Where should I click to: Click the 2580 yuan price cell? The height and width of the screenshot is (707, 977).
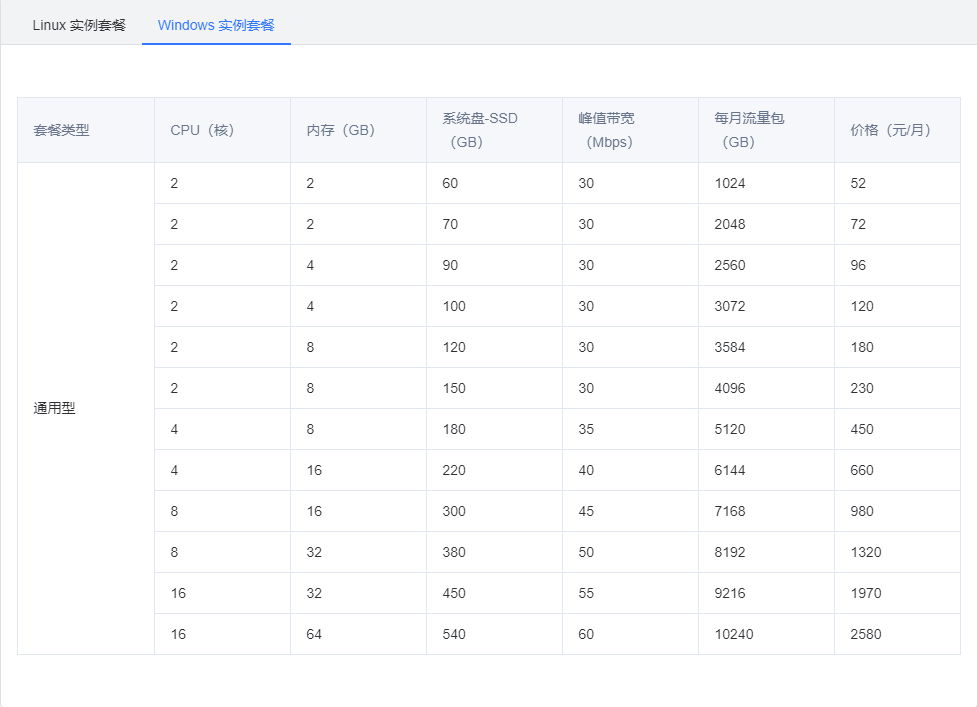click(866, 634)
